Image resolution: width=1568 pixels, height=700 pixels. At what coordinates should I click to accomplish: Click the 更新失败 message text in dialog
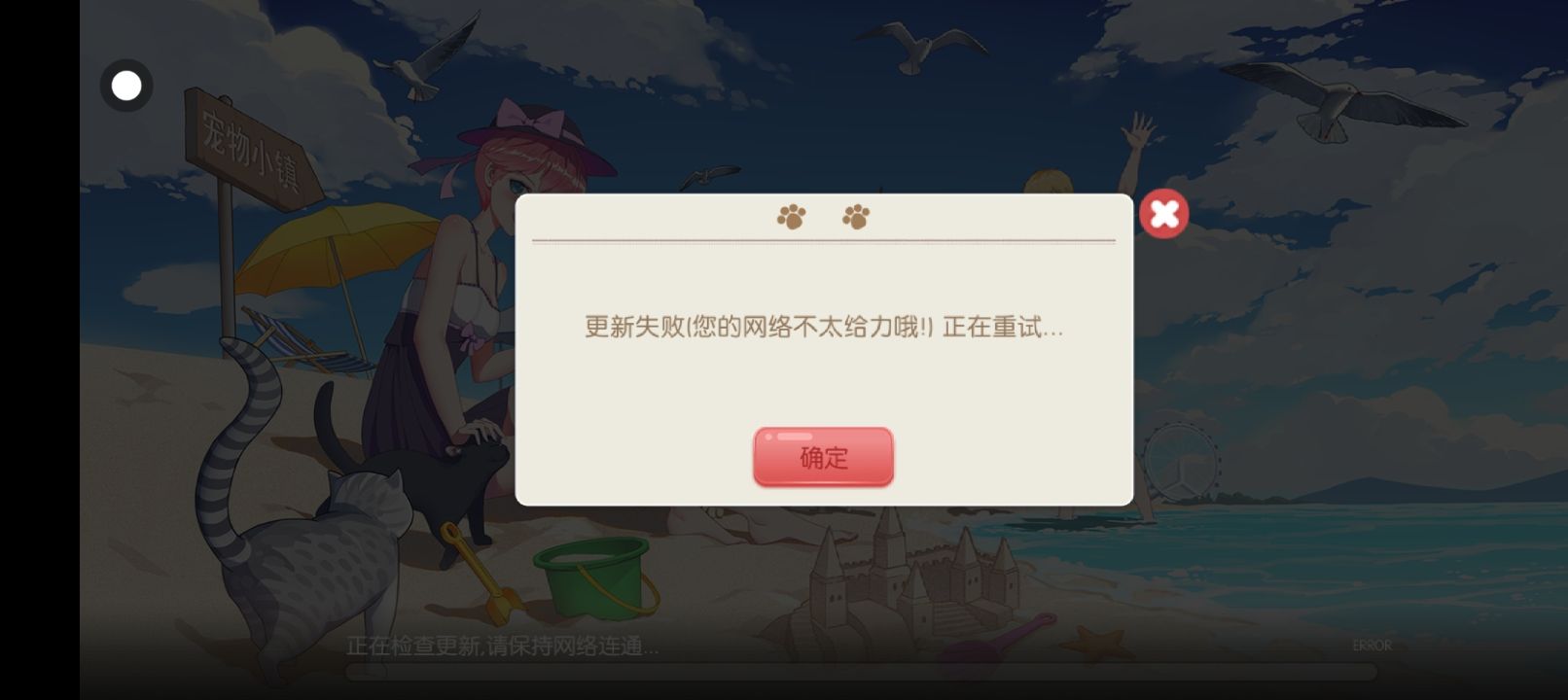coord(823,327)
